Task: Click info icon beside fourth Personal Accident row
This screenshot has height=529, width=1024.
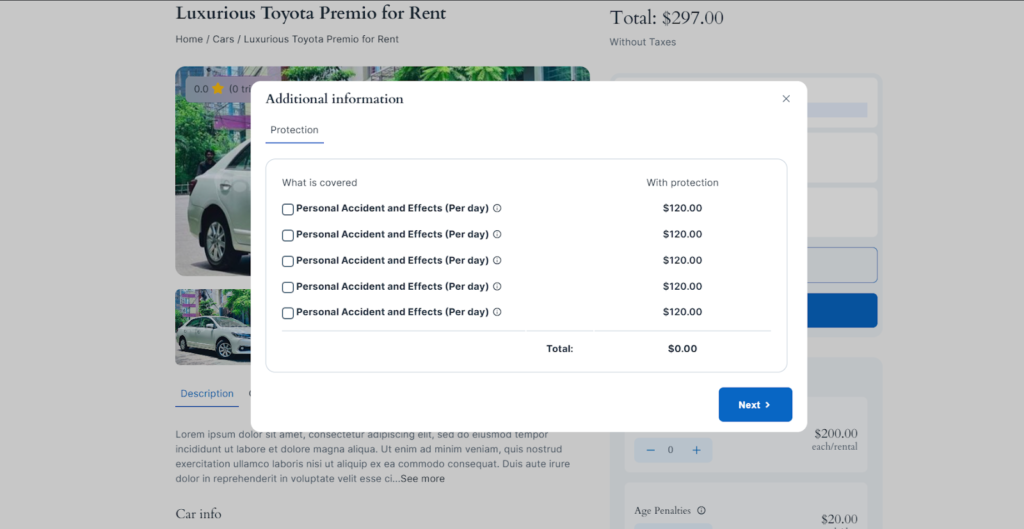Action: [x=497, y=286]
